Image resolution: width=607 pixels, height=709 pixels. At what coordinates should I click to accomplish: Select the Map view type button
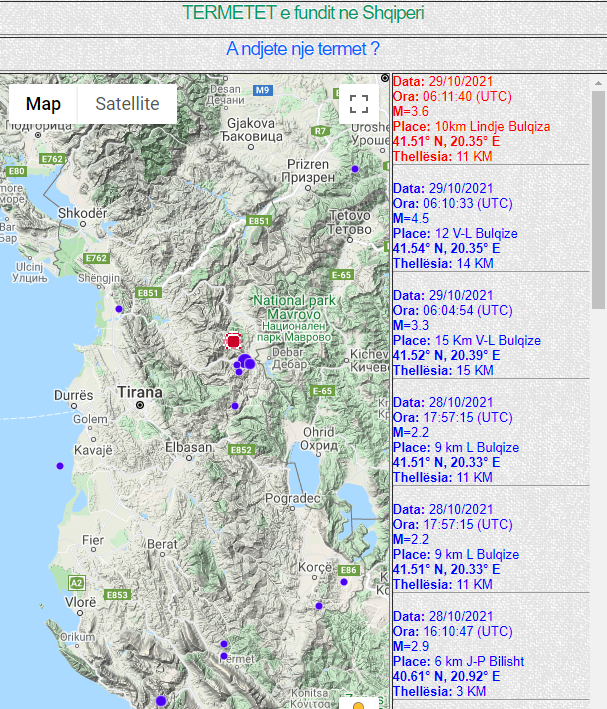tap(43, 104)
